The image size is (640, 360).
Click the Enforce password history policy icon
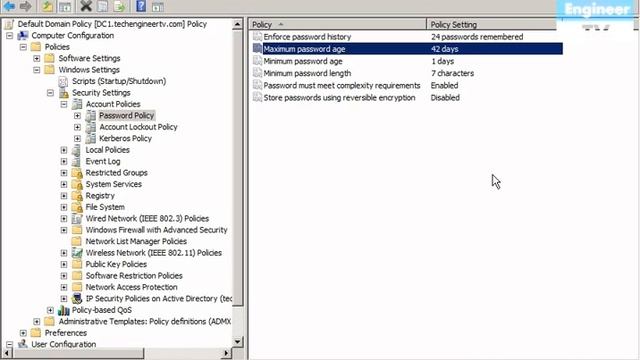(257, 37)
